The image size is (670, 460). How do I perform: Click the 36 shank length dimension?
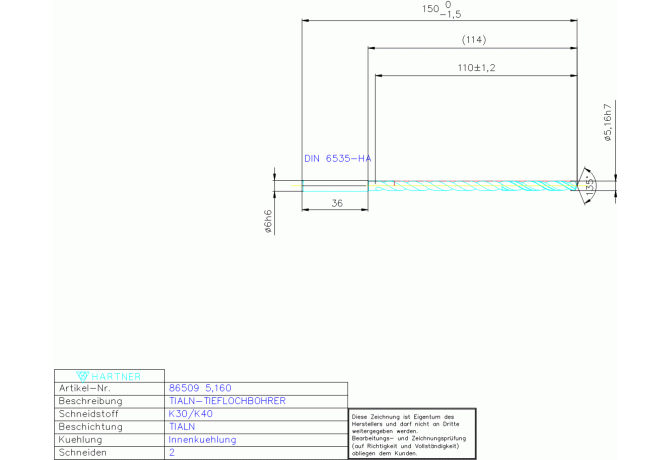336,203
